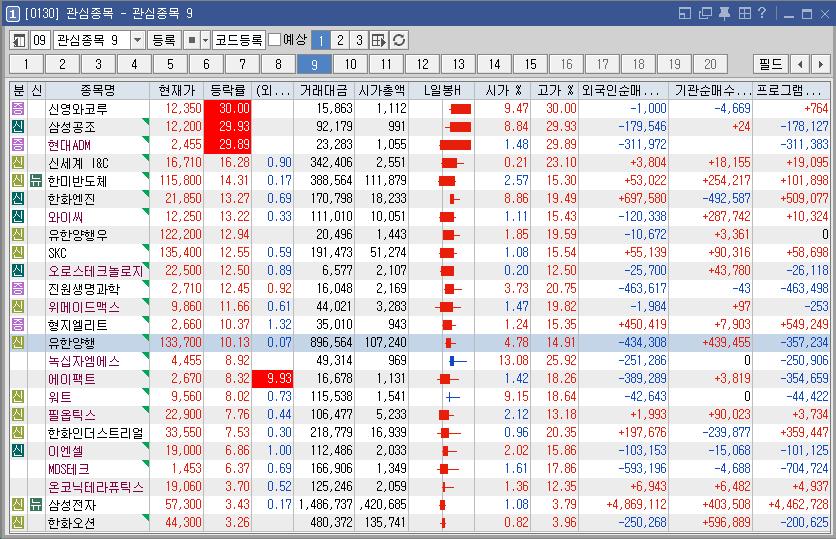The image size is (836, 539).
Task: Switch to watchlist group tab 15
Action: click(530, 65)
